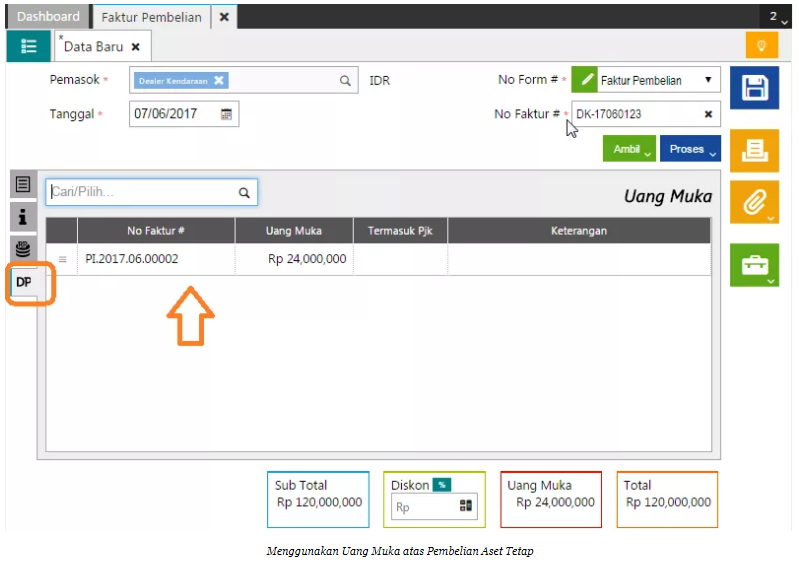Open the list view icon beside Data Baru

point(28,46)
